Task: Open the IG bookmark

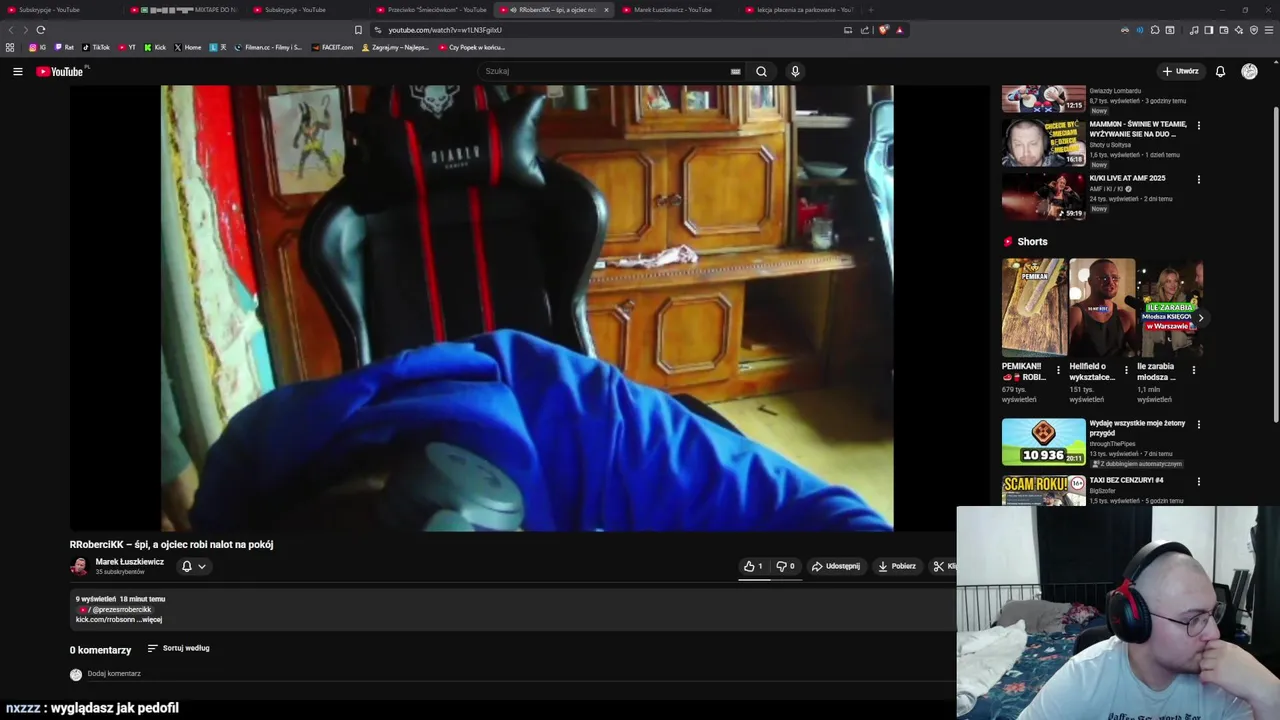Action: 38,47
